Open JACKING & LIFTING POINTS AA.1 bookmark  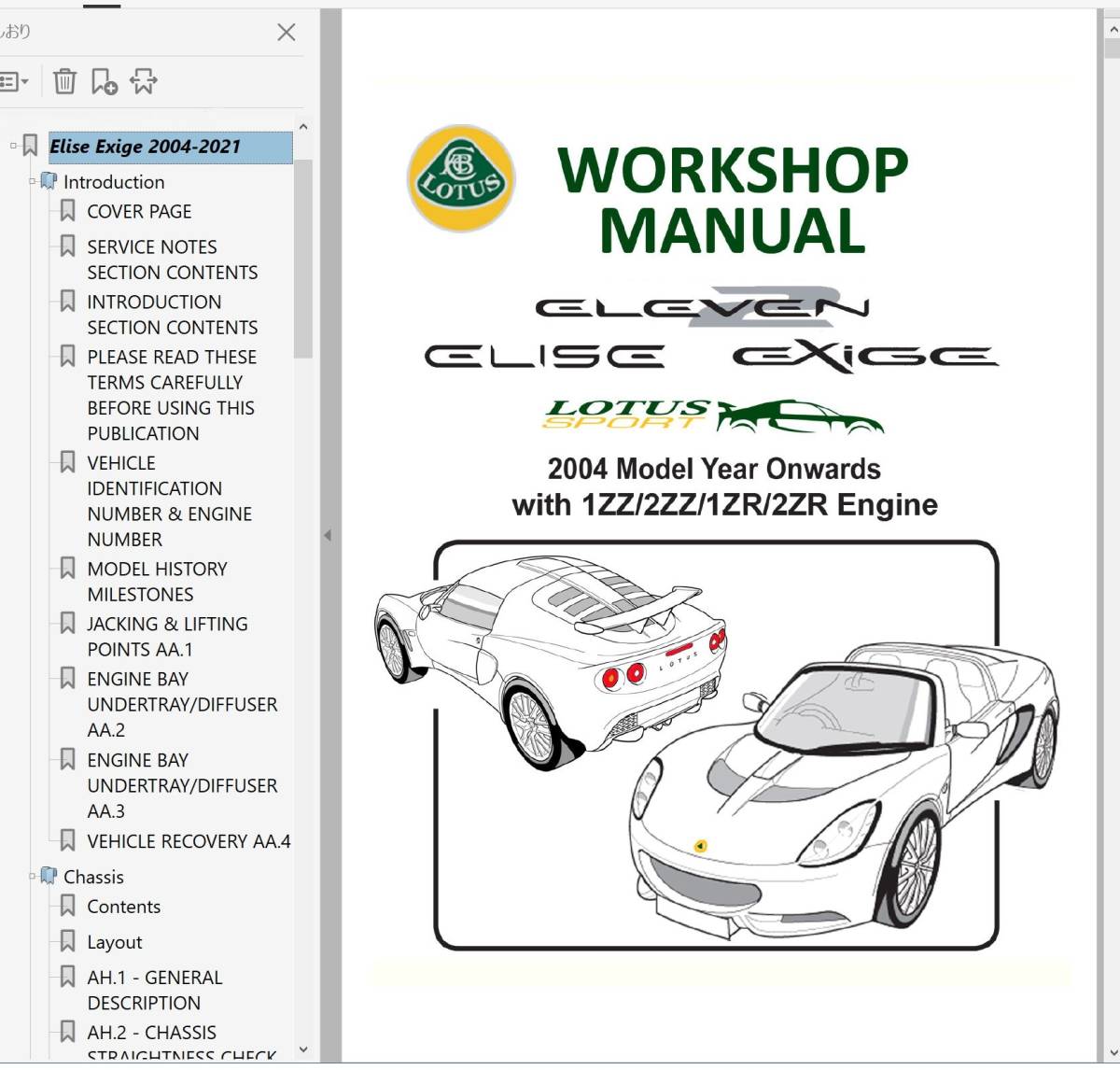click(x=167, y=637)
